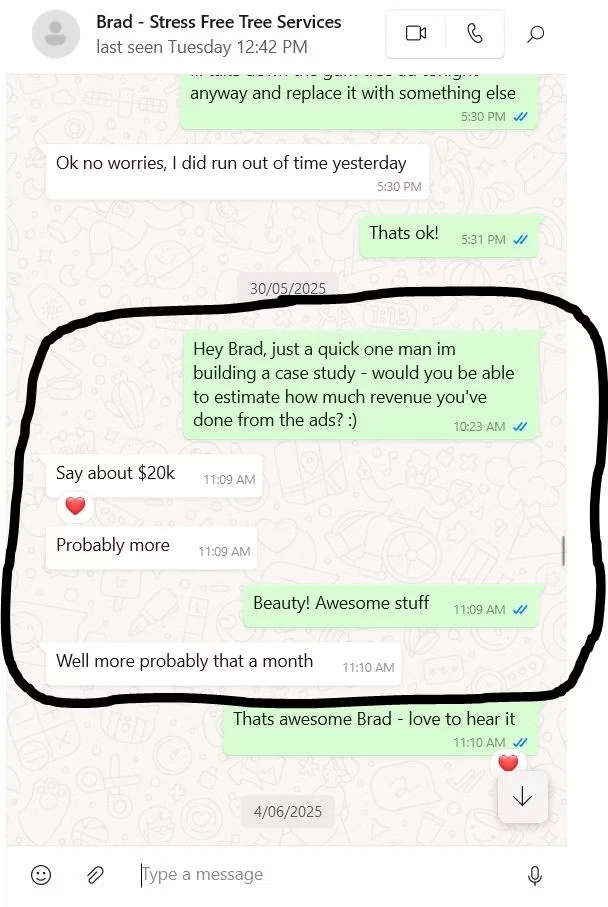This screenshot has width=608, height=907.
Task: Open contact info from Brad's chat title
Action: [219, 22]
